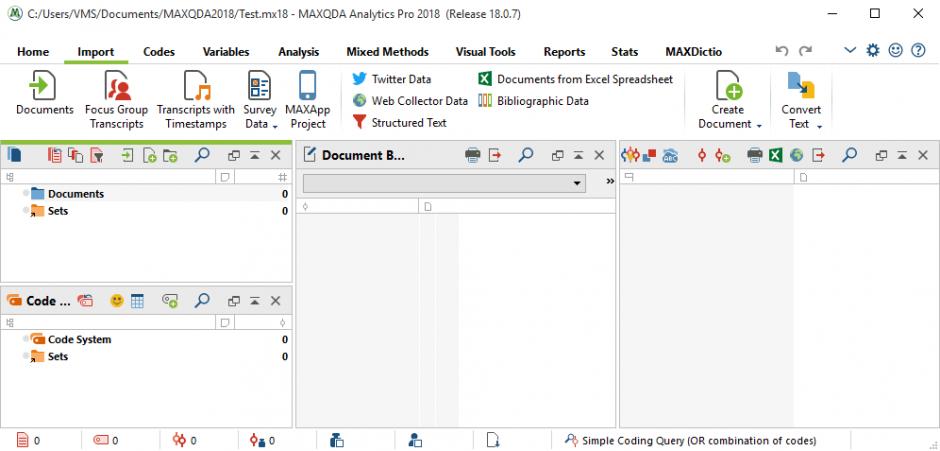The width and height of the screenshot is (940, 451).
Task: Click the smiley feedback icon in title ribbon
Action: [896, 50]
